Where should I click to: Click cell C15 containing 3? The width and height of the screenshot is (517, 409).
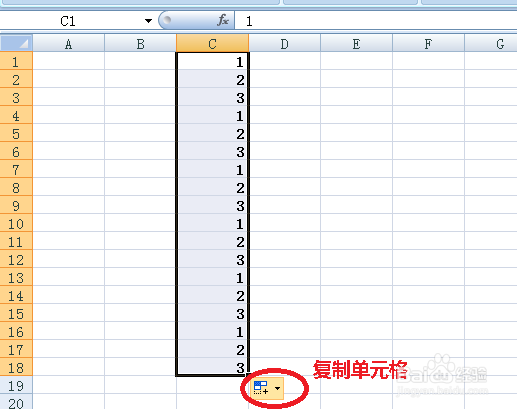pyautogui.click(x=212, y=313)
